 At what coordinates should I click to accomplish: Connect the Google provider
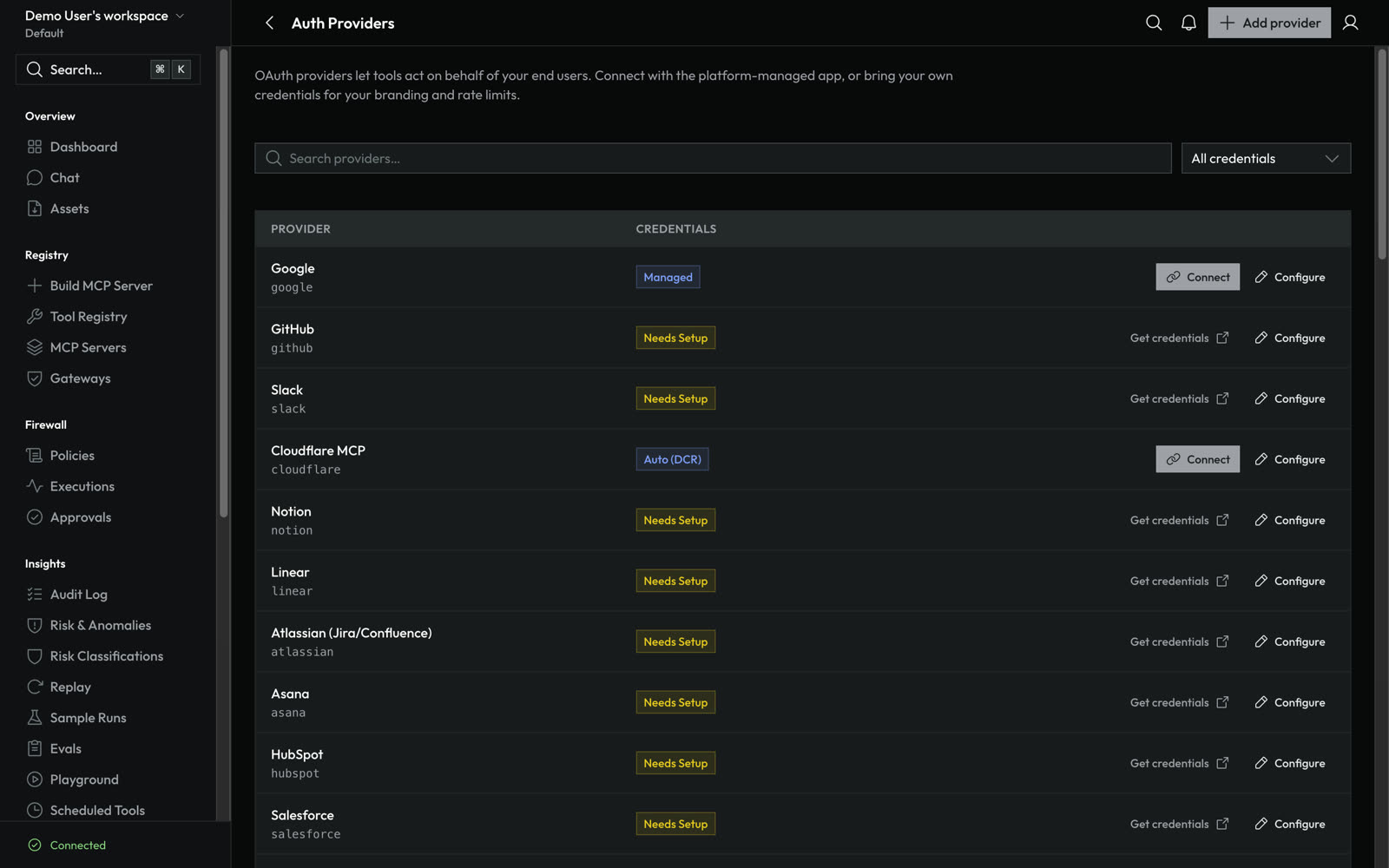(1197, 277)
